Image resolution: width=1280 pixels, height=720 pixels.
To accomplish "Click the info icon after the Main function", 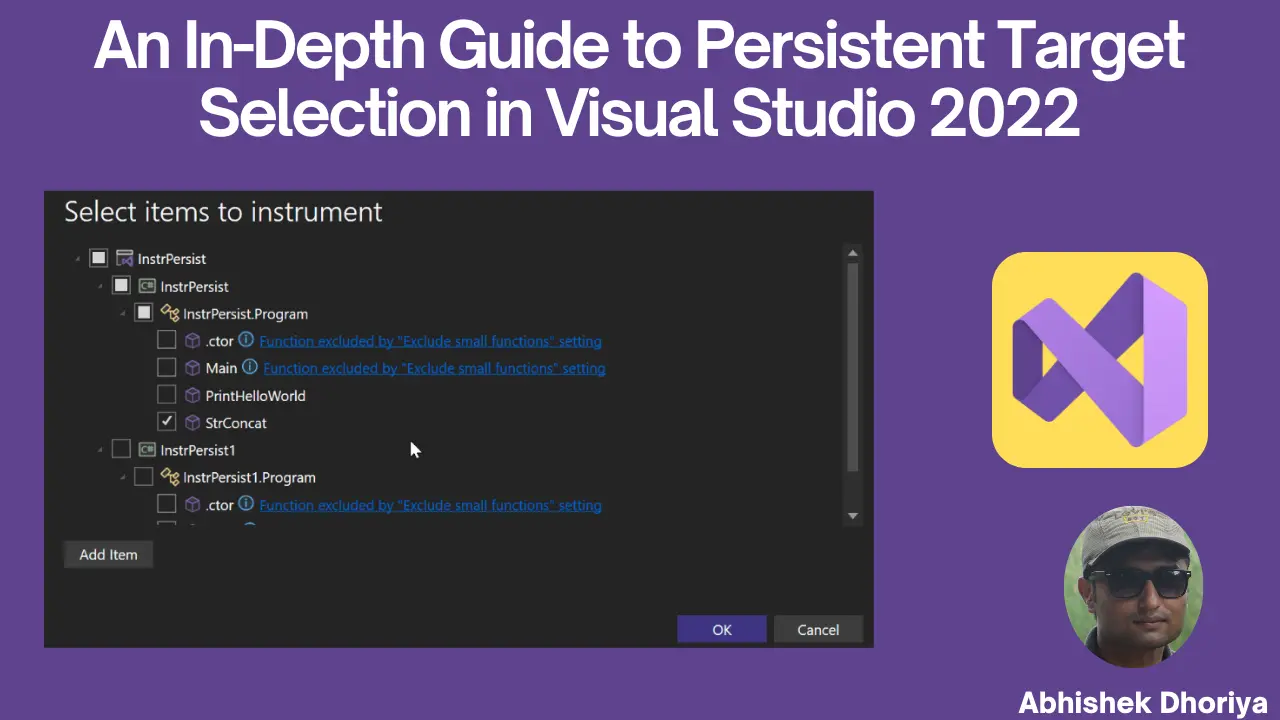I will coord(250,367).
